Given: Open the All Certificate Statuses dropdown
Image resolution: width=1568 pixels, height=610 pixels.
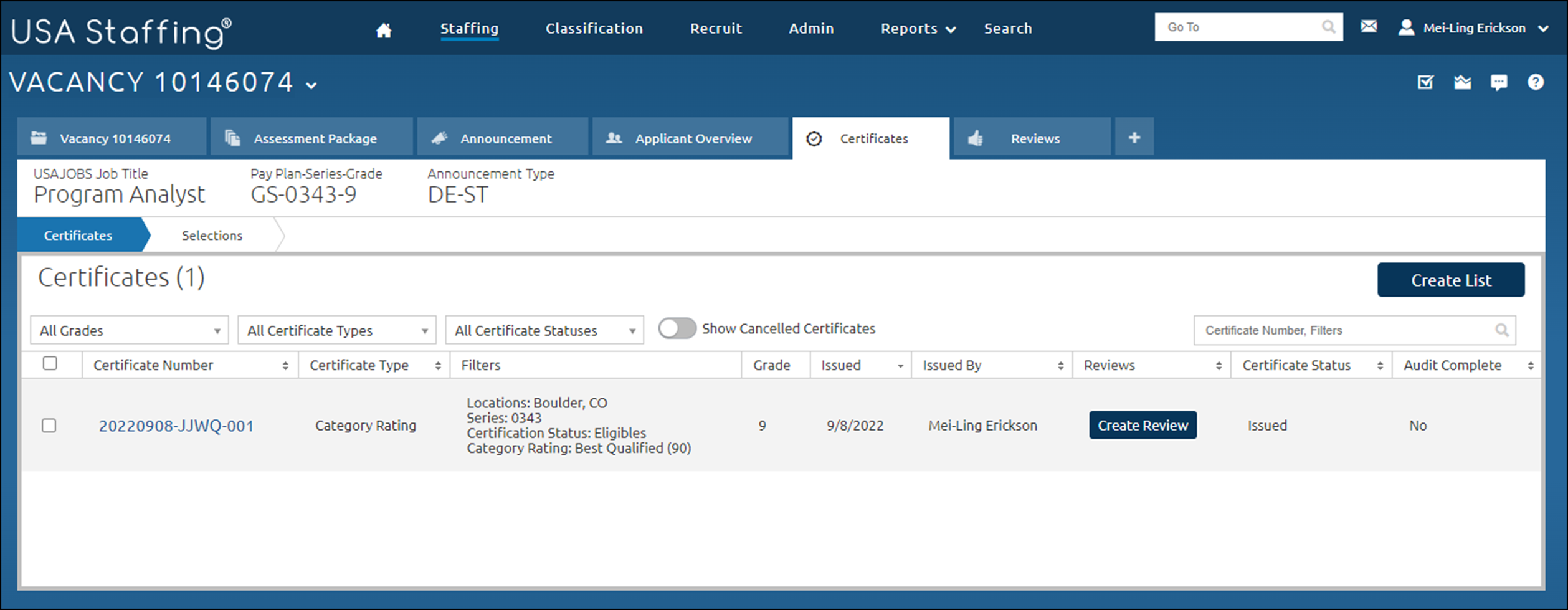Looking at the screenshot, I should point(544,330).
